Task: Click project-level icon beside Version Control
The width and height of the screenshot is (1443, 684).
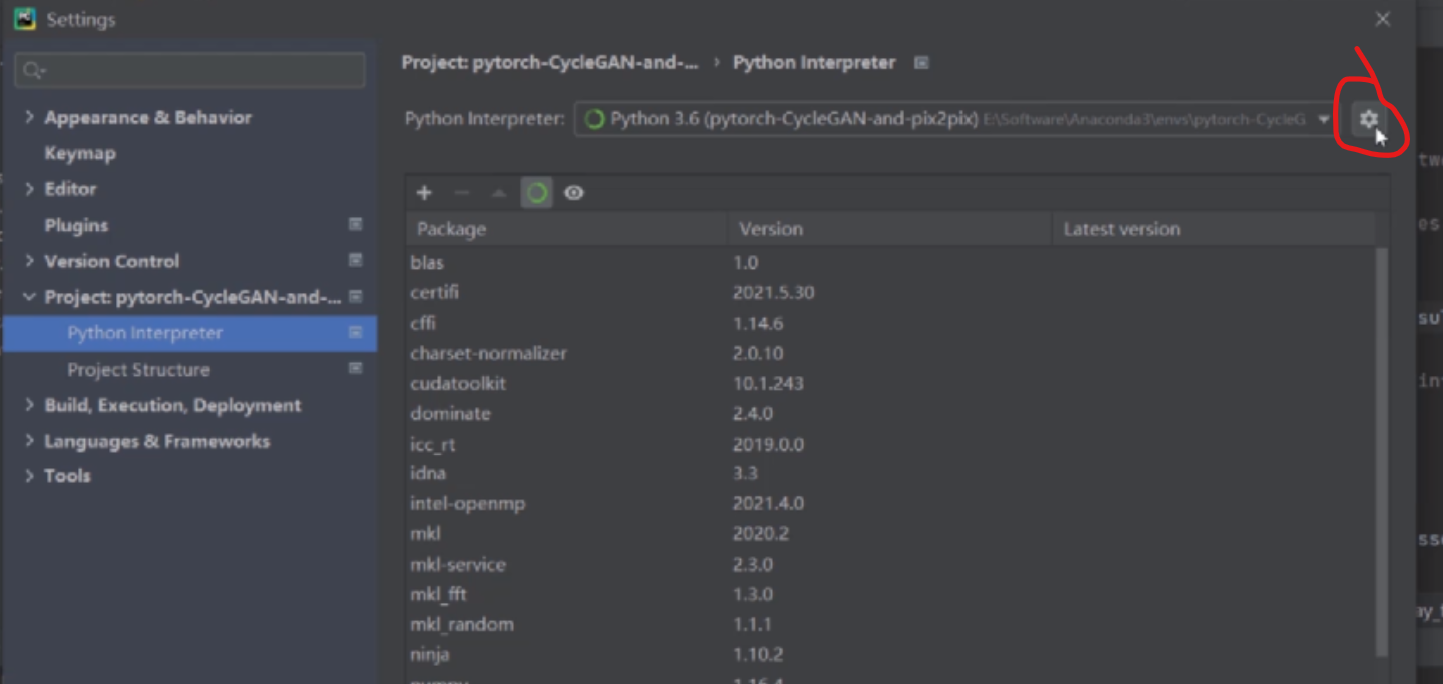Action: tap(355, 260)
